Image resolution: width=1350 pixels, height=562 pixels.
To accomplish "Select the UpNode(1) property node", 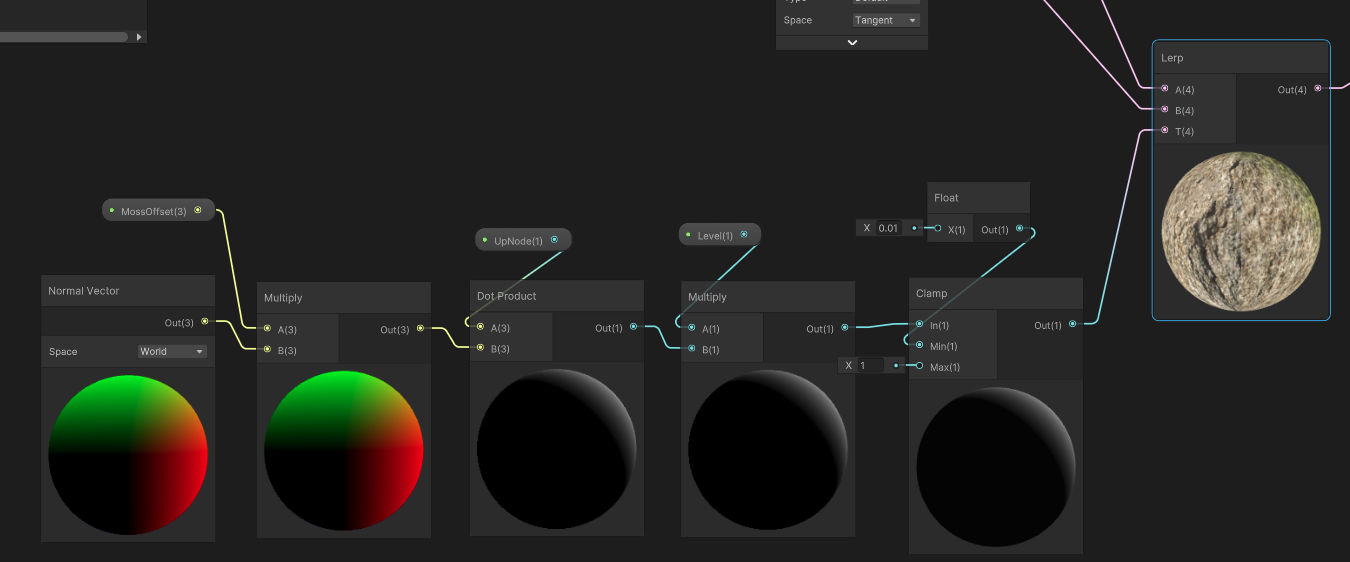I will coord(523,240).
